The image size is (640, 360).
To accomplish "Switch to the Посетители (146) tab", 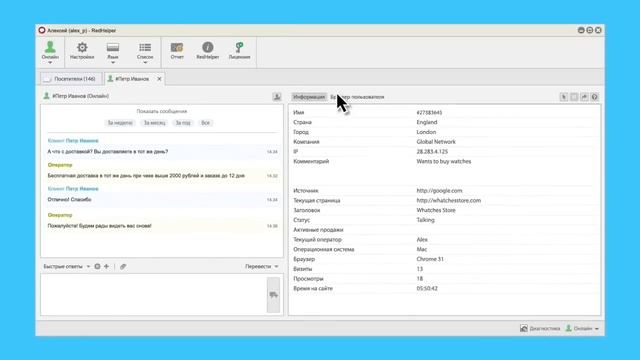I will click(x=70, y=79).
